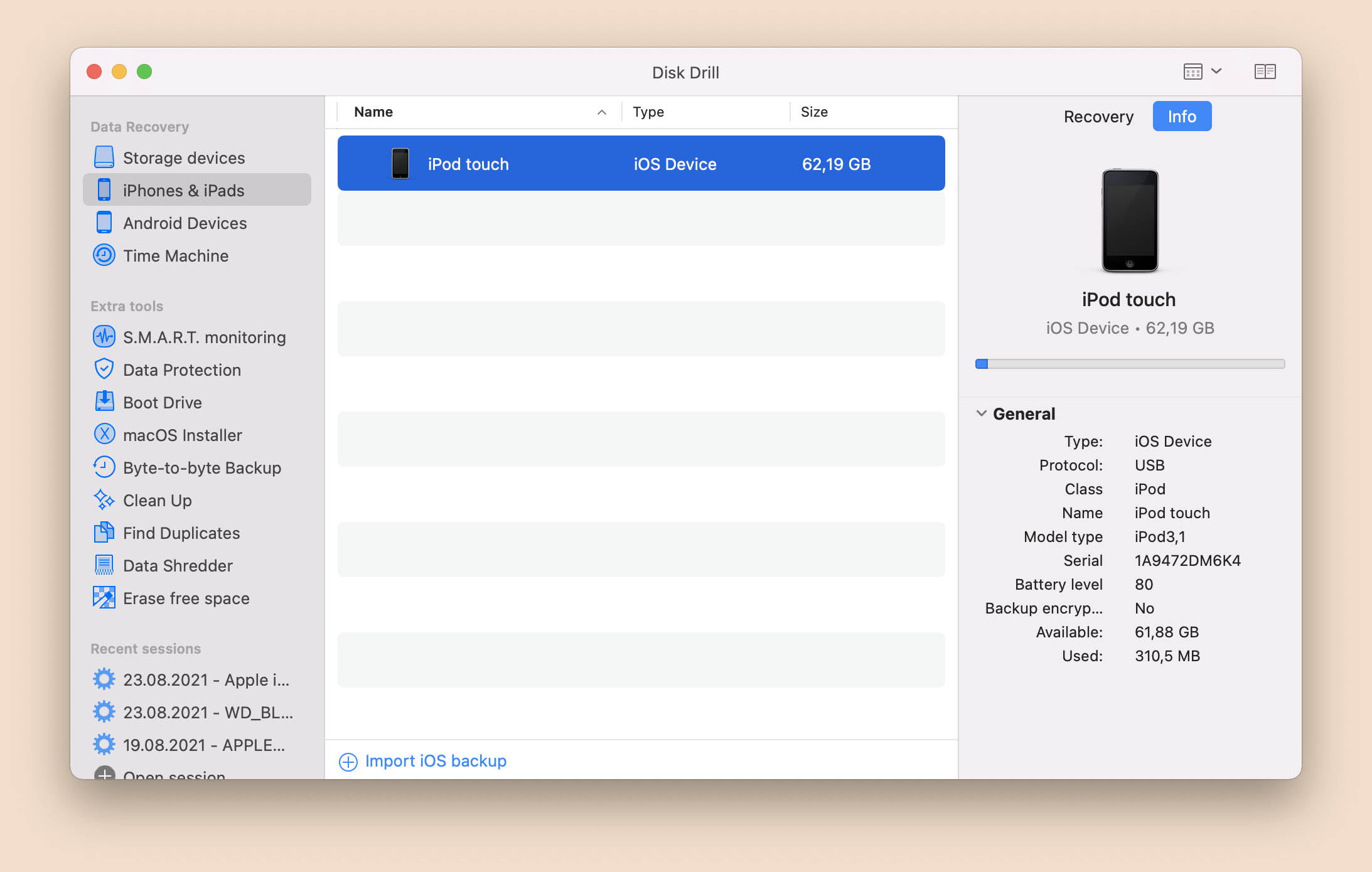
Task: Open Byte-to-byte Backup tool
Action: pyautogui.click(x=197, y=467)
